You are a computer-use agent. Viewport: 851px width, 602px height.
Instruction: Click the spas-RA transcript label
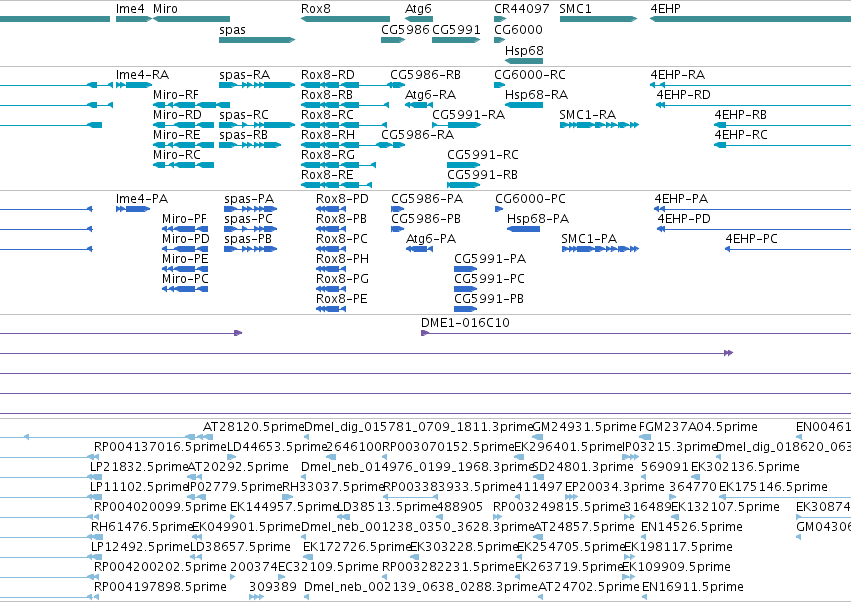click(244, 75)
